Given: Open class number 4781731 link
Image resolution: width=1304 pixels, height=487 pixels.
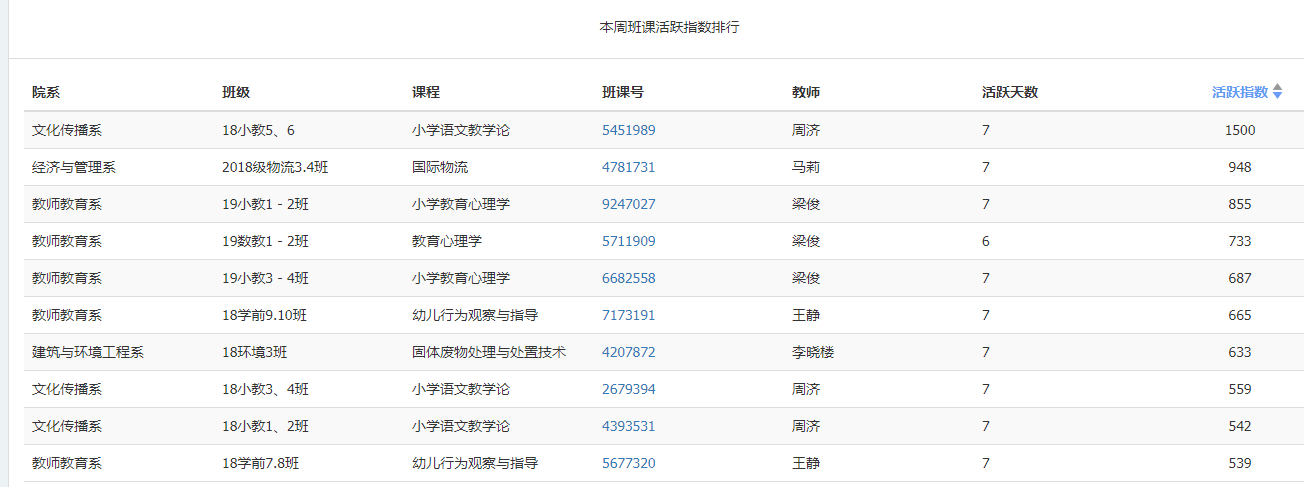Looking at the screenshot, I should 629,167.
